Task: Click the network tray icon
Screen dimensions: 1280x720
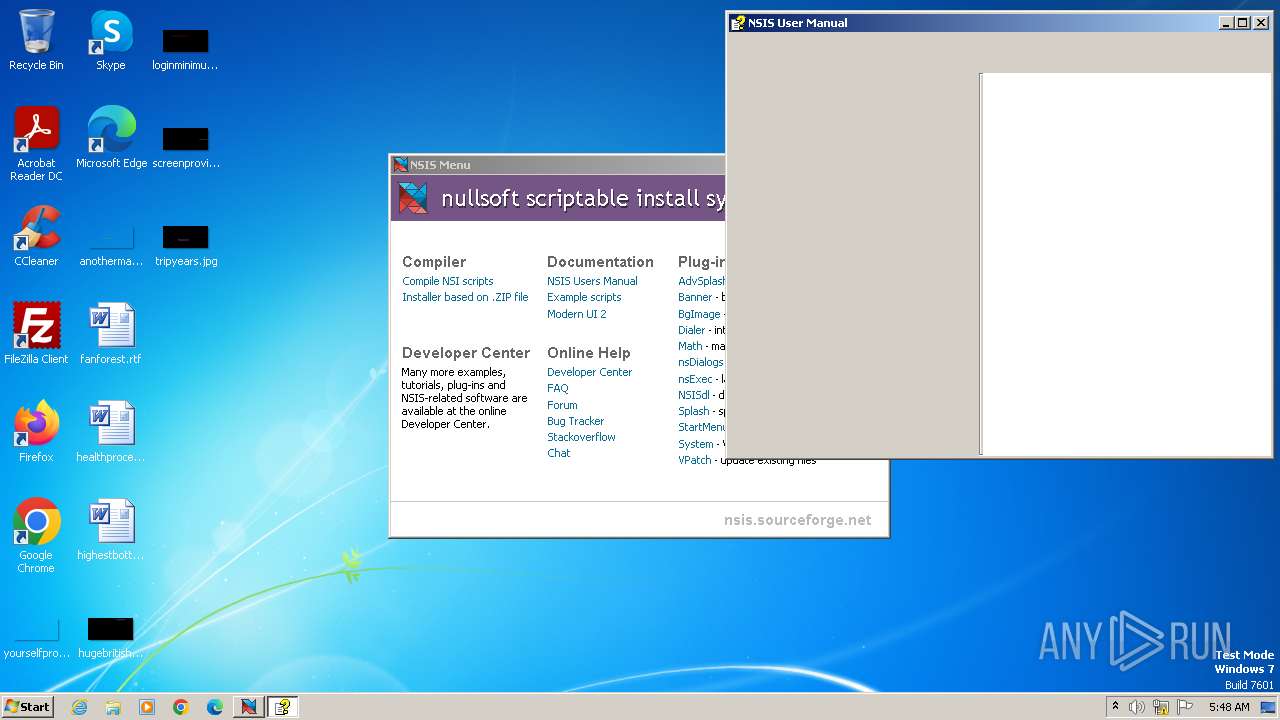Action: click(1161, 707)
